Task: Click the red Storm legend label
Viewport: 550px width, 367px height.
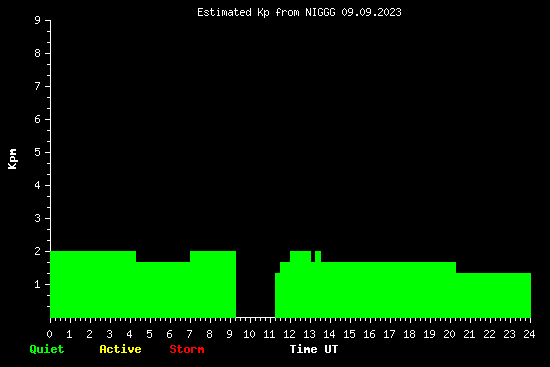Action: click(187, 349)
